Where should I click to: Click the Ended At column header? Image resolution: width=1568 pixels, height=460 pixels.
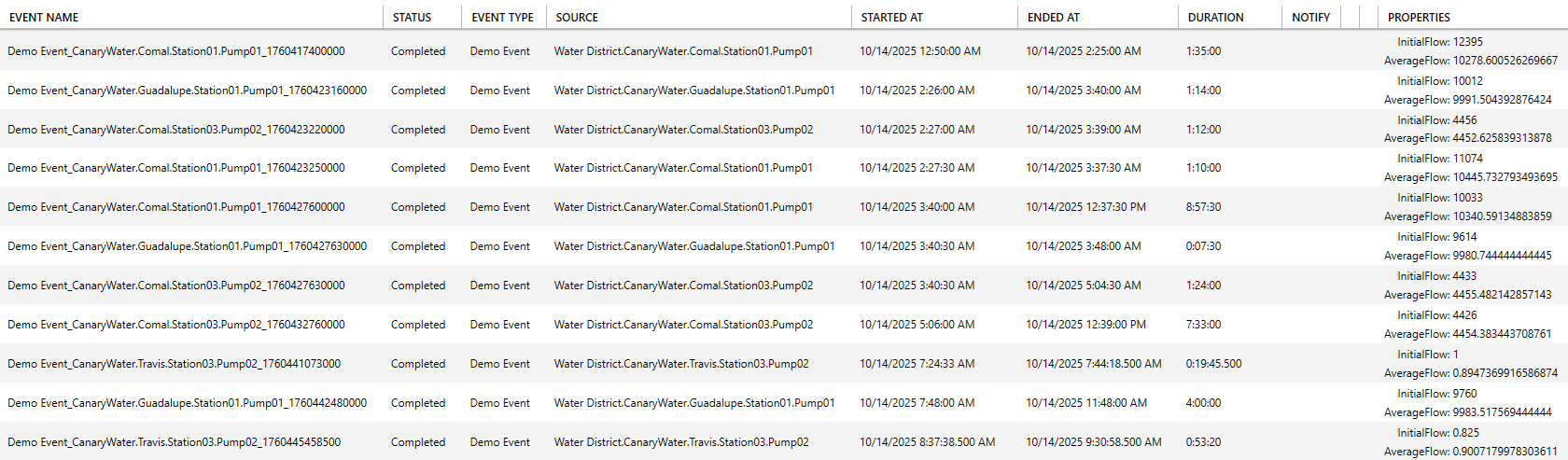[x=1053, y=17]
